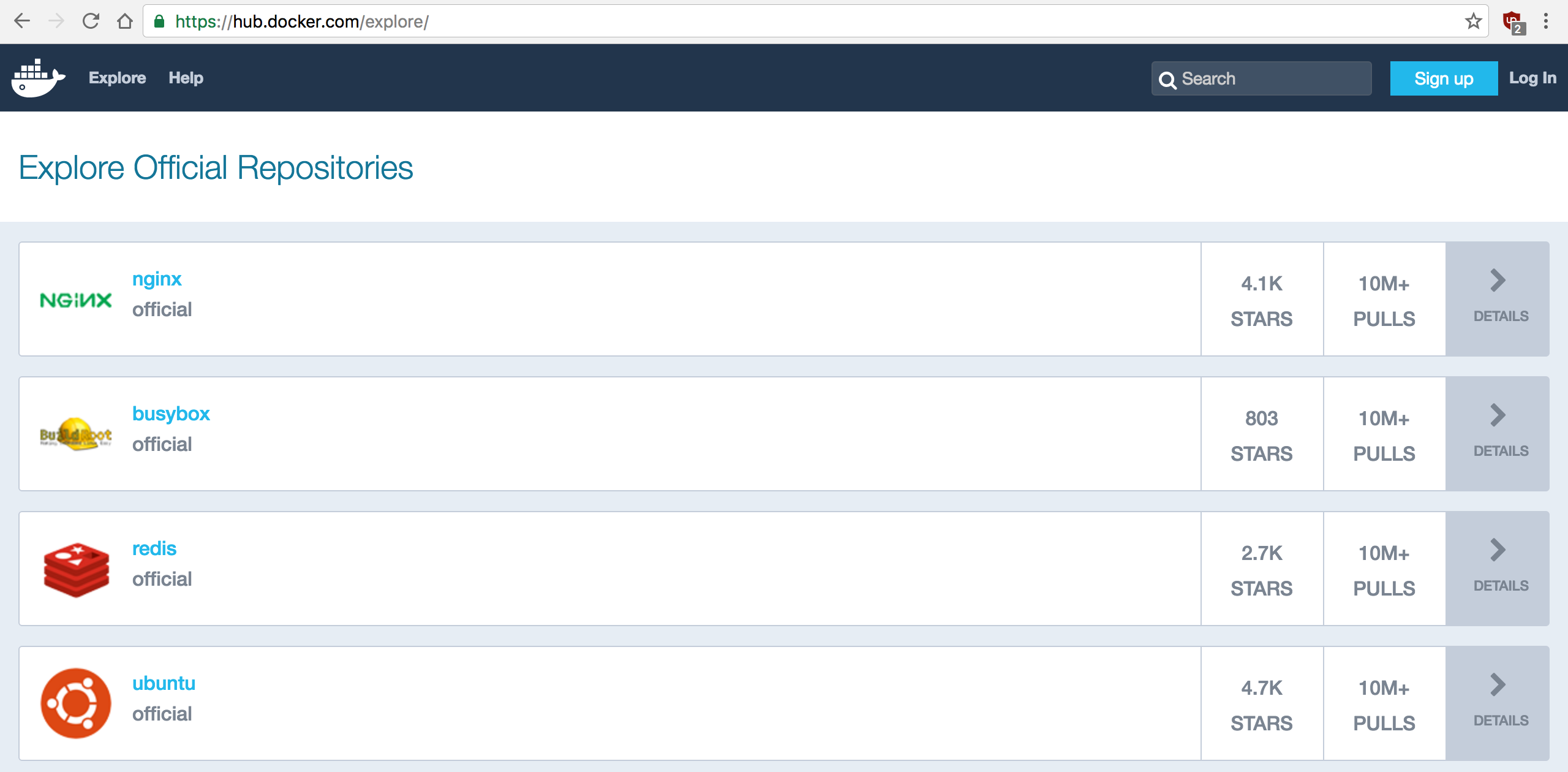Click the official label under ubuntu
This screenshot has width=1568, height=772.
(x=162, y=714)
